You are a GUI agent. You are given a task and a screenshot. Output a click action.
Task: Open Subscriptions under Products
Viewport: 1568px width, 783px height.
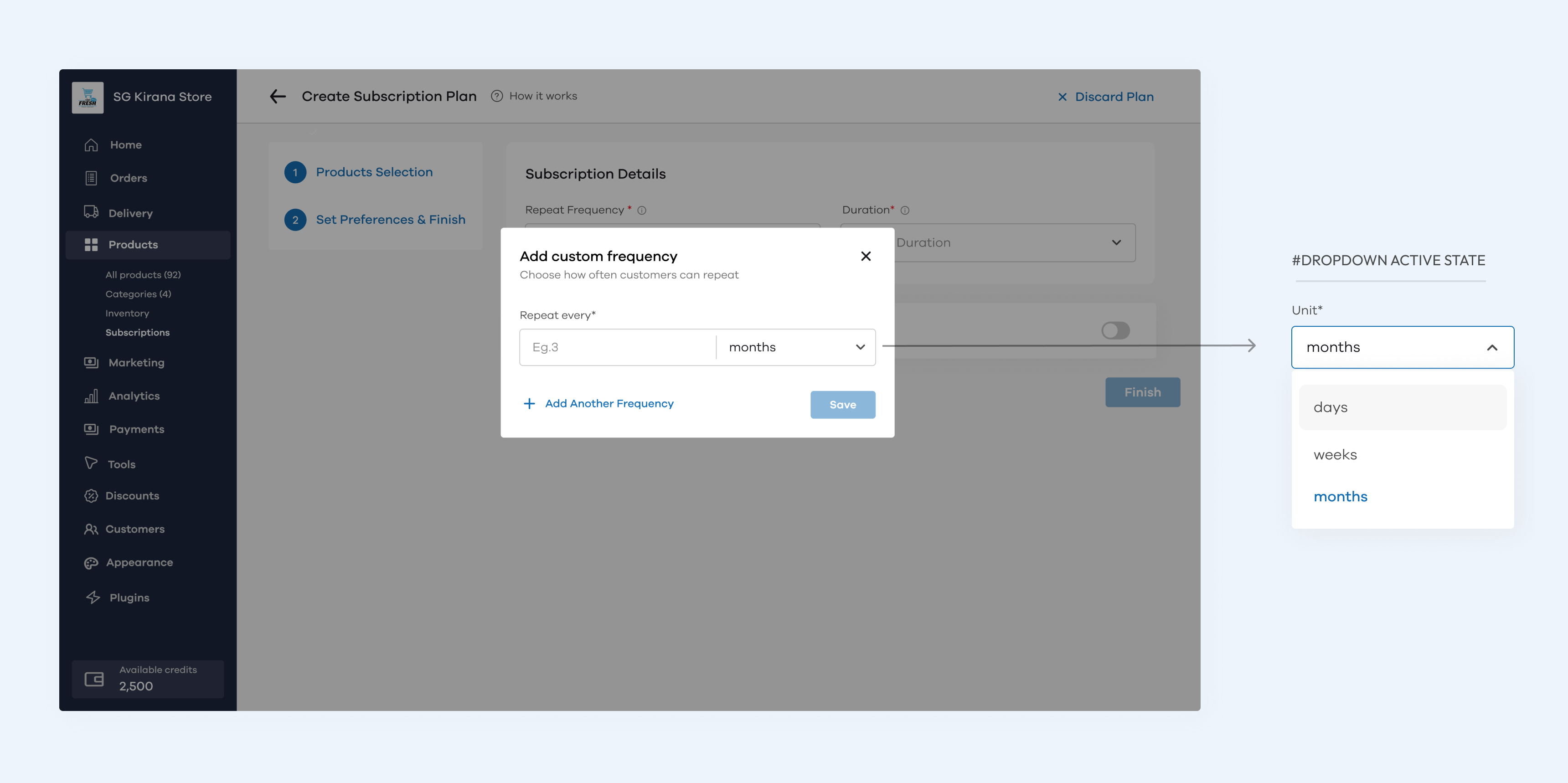pyautogui.click(x=138, y=332)
